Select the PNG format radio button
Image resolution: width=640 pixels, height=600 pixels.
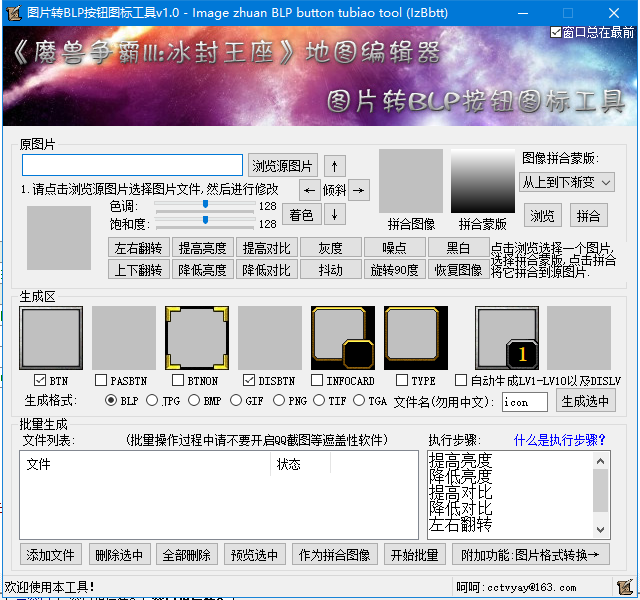tap(279, 400)
